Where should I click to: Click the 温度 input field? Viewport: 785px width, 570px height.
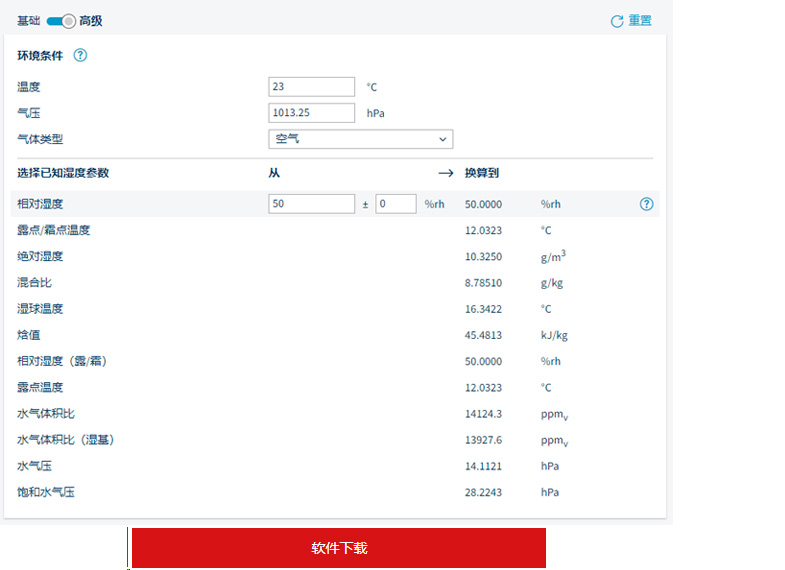coord(311,87)
